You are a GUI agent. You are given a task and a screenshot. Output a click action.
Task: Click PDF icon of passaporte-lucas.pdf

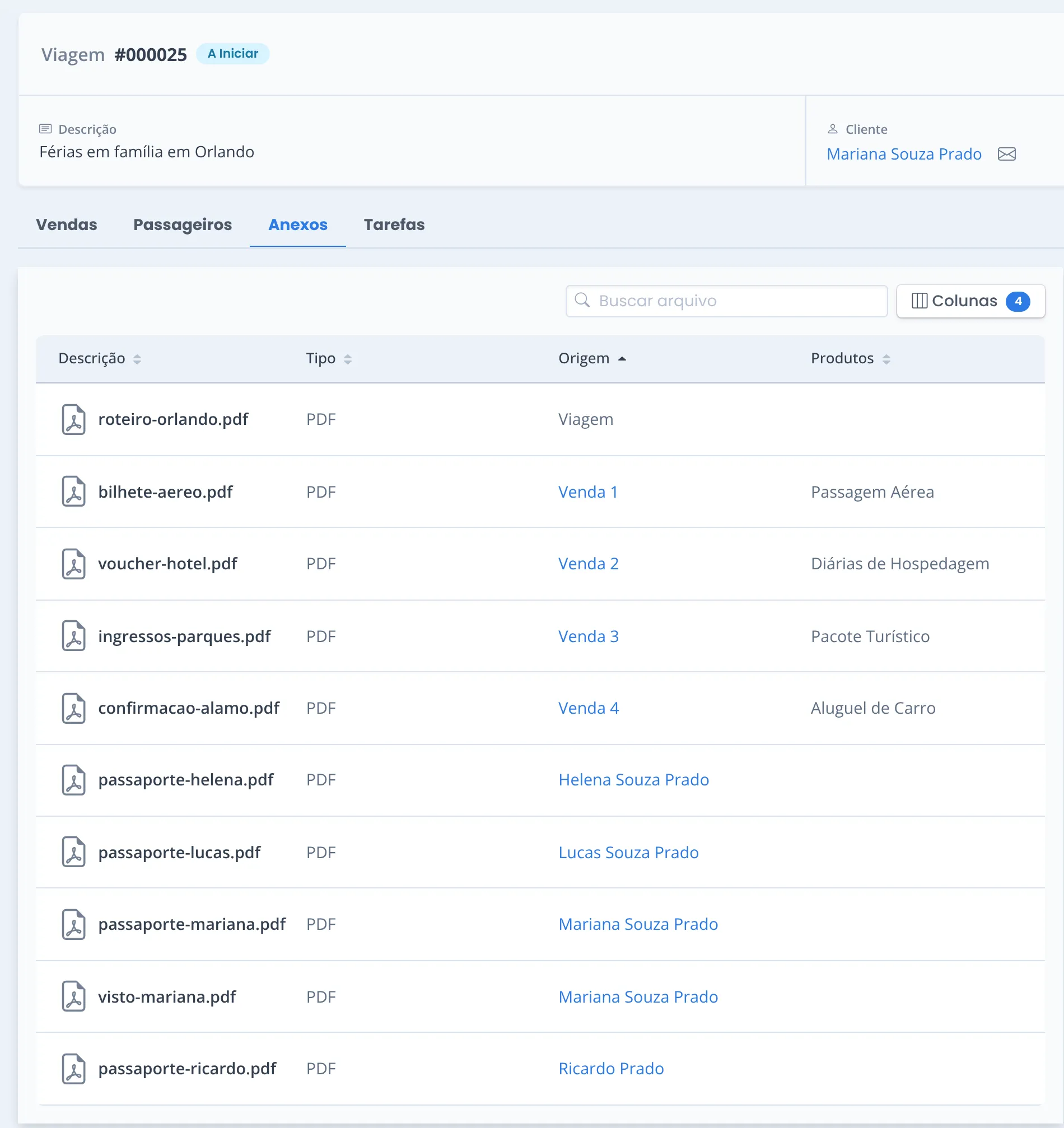pos(74,852)
